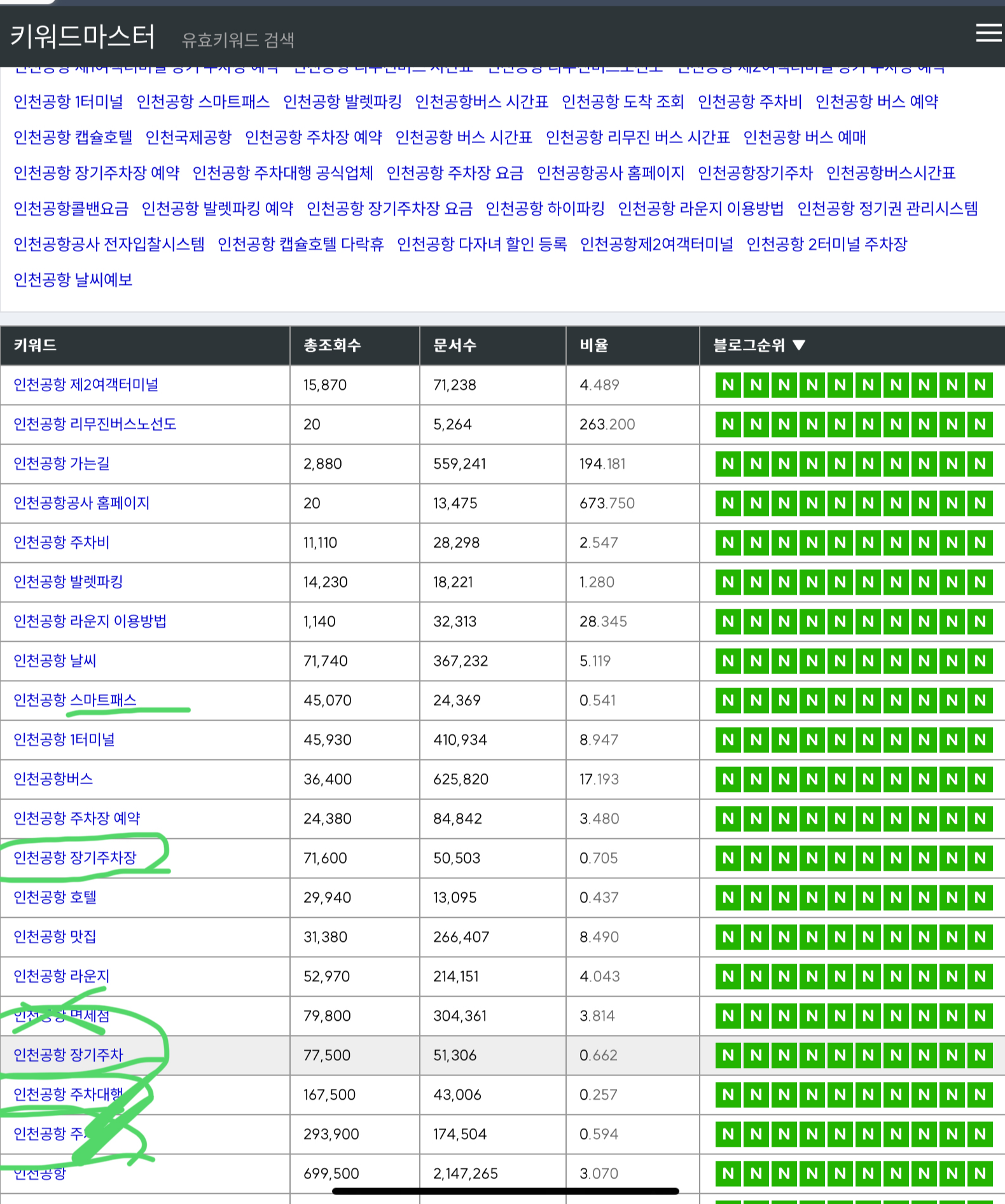Select related keyword 인천공항 하이파킹

[545, 209]
